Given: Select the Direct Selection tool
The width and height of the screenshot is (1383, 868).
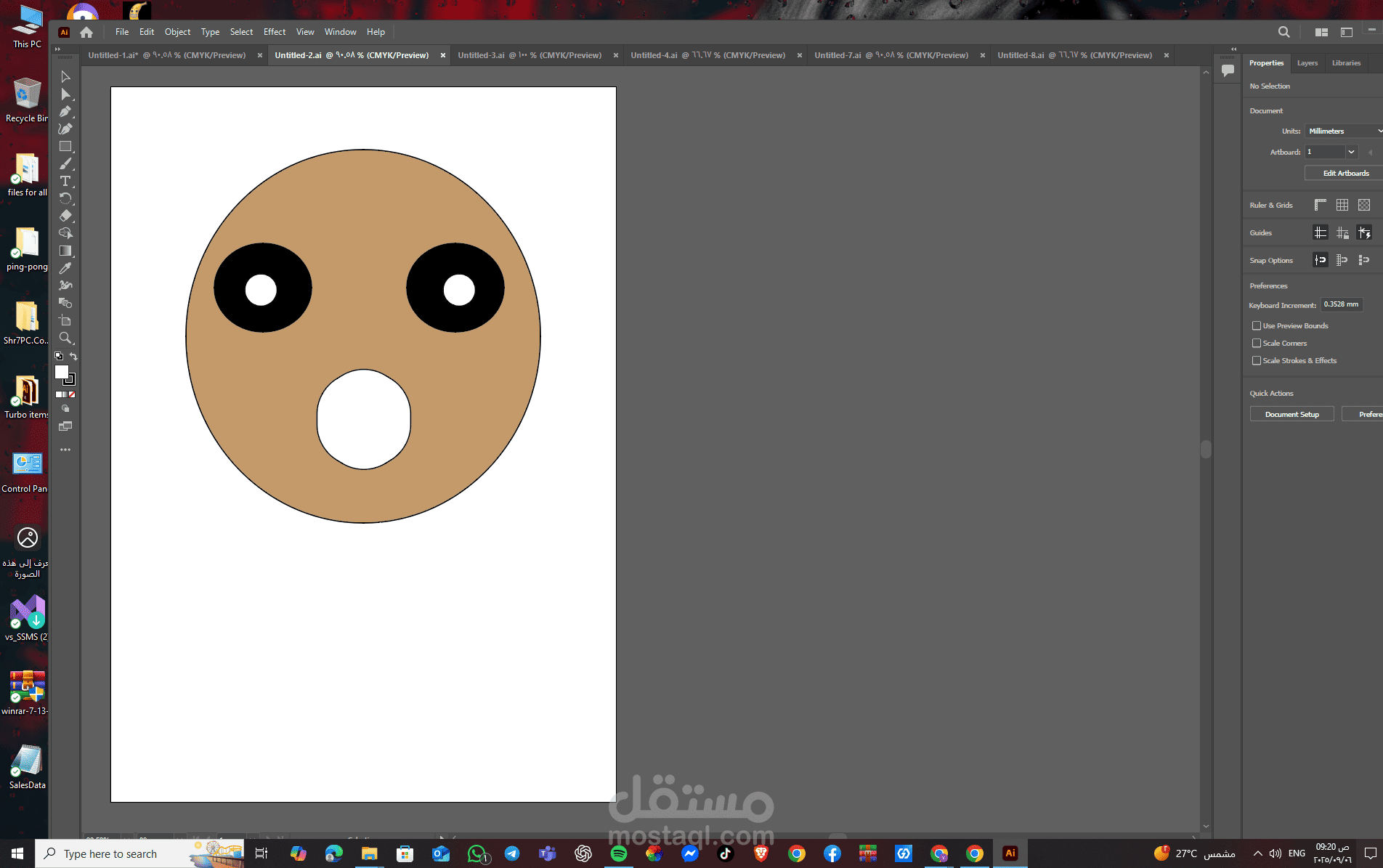Looking at the screenshot, I should 65,94.
